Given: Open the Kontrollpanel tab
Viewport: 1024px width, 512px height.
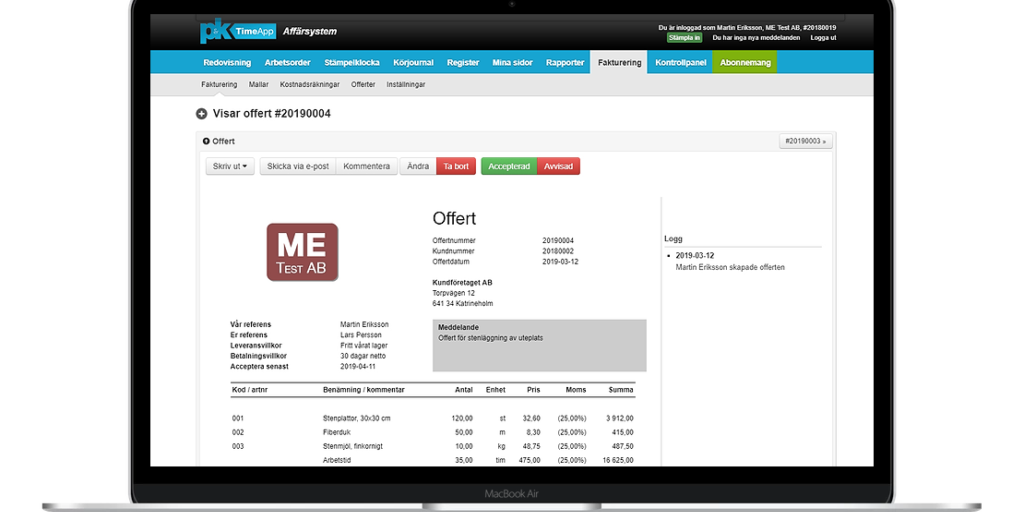Looking at the screenshot, I should tap(680, 62).
